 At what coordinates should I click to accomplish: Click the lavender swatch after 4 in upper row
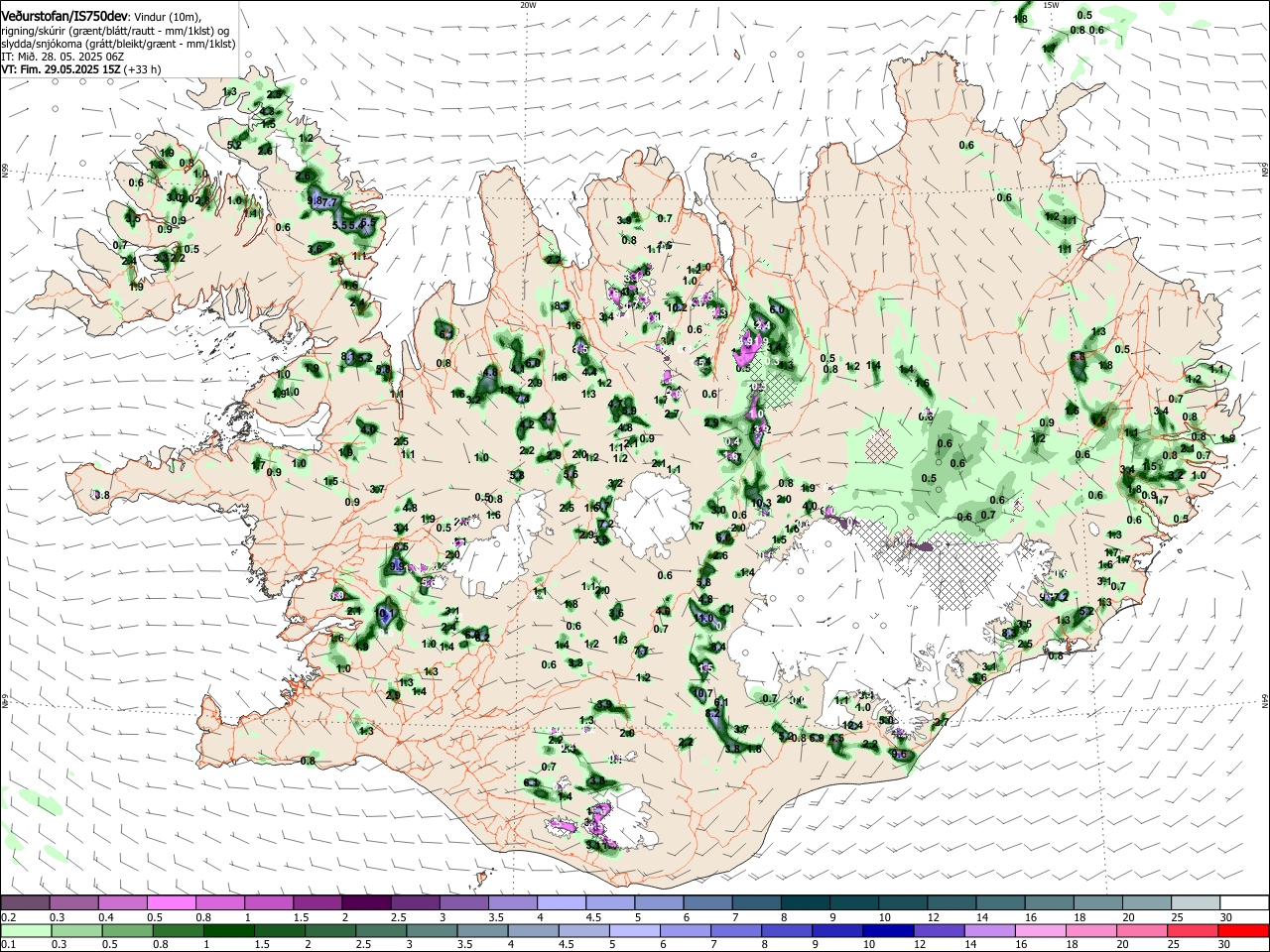pyautogui.click(x=560, y=902)
